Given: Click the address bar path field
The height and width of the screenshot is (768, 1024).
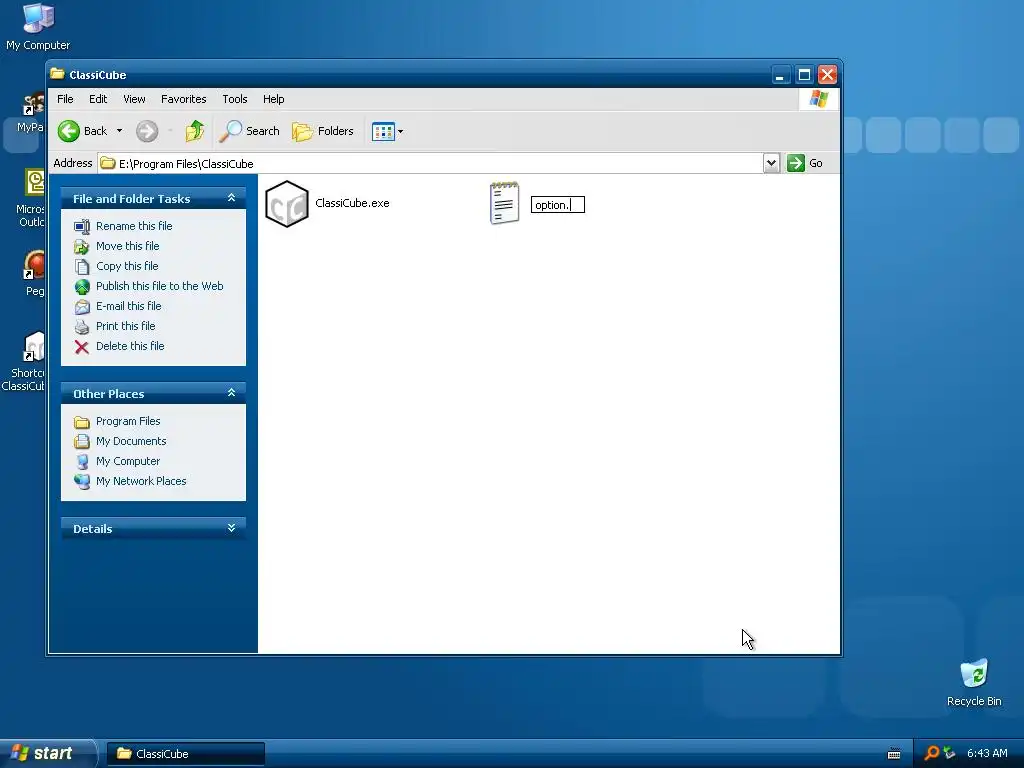Looking at the screenshot, I should (x=430, y=163).
